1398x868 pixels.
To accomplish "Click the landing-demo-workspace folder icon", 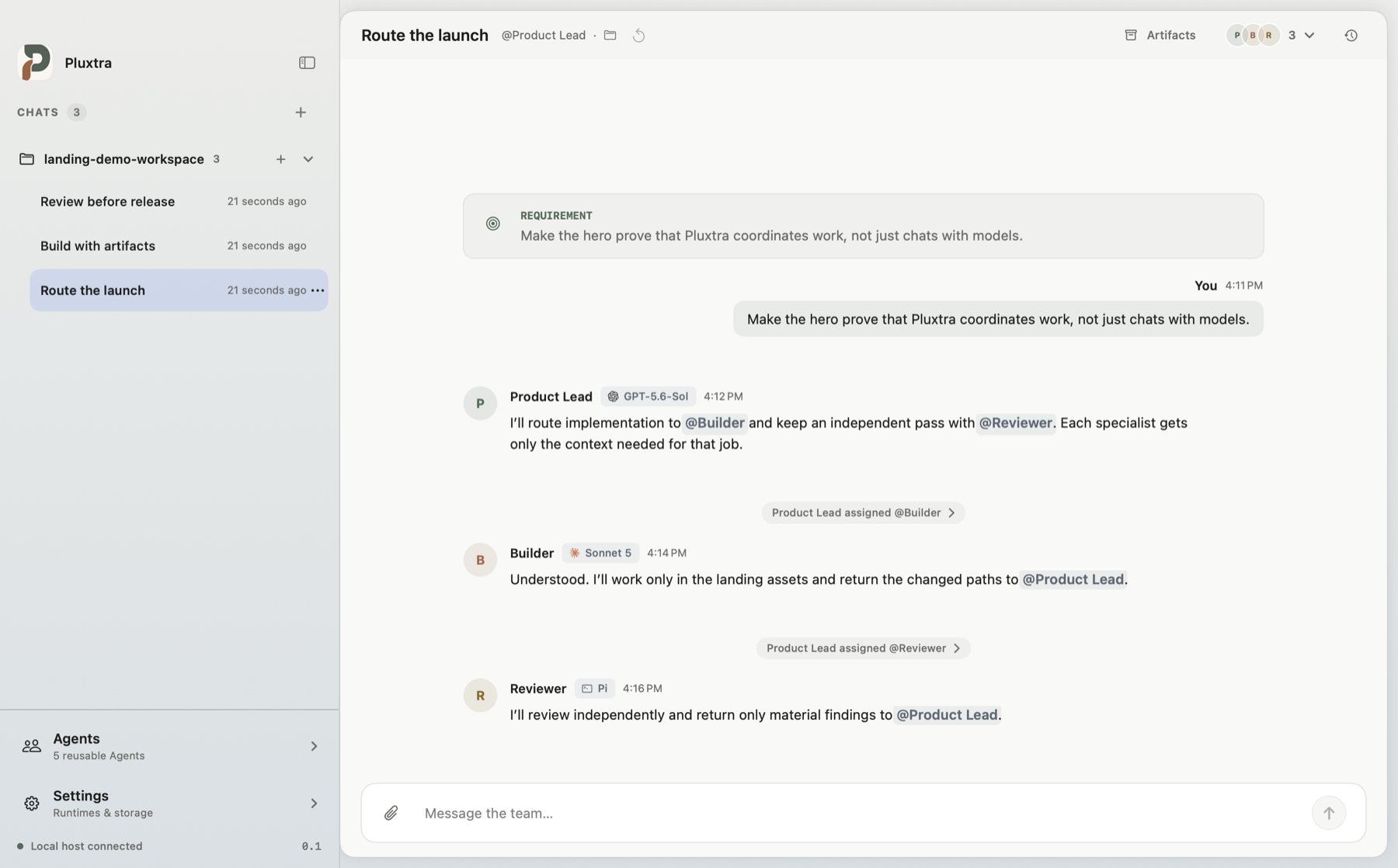I will [26, 159].
